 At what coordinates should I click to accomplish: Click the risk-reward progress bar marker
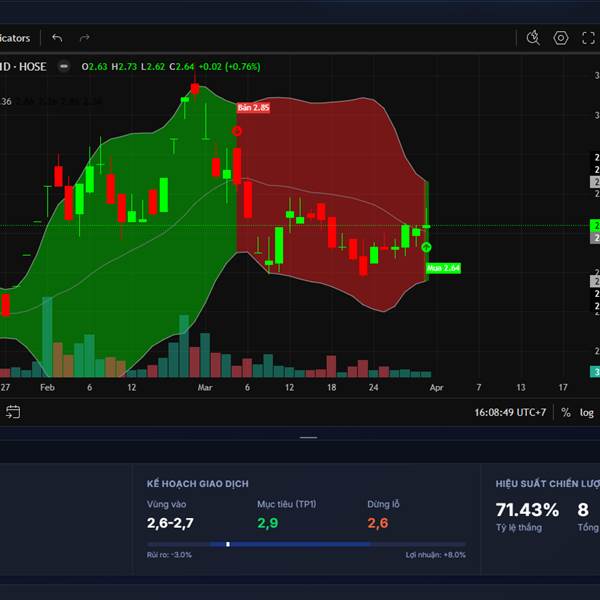(x=228, y=544)
